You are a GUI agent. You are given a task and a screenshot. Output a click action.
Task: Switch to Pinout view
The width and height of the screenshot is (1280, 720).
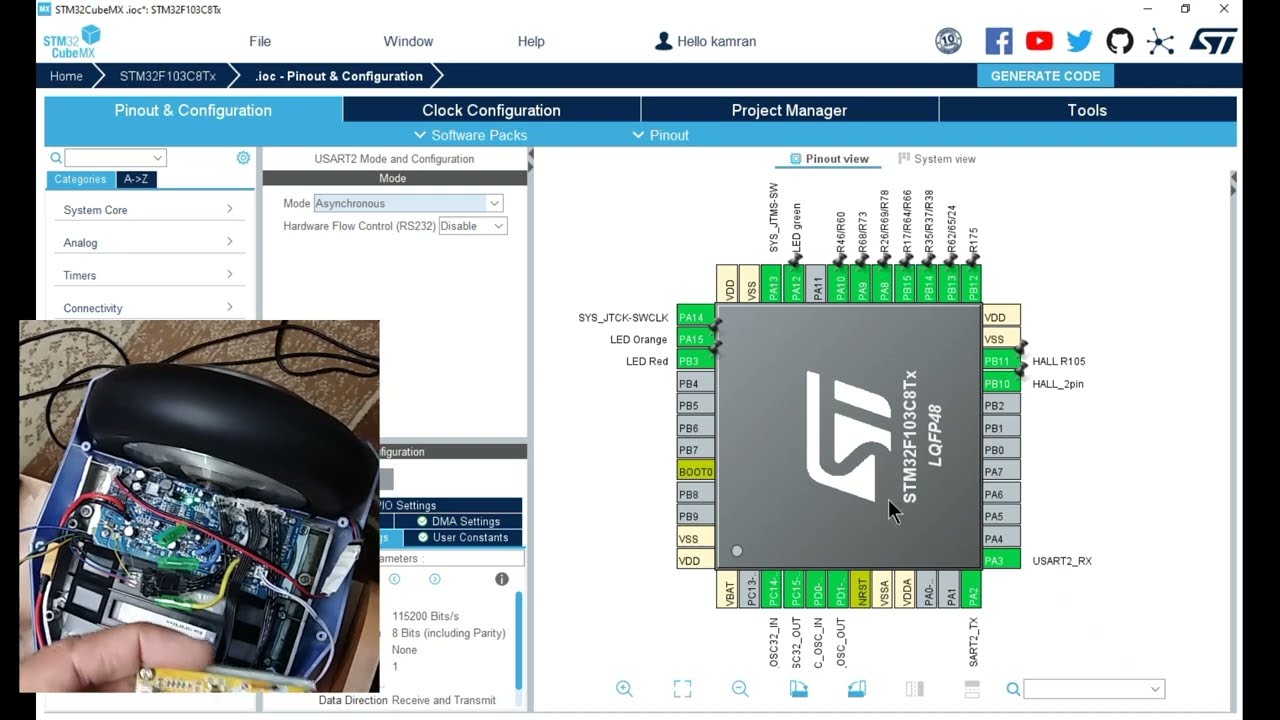829,159
